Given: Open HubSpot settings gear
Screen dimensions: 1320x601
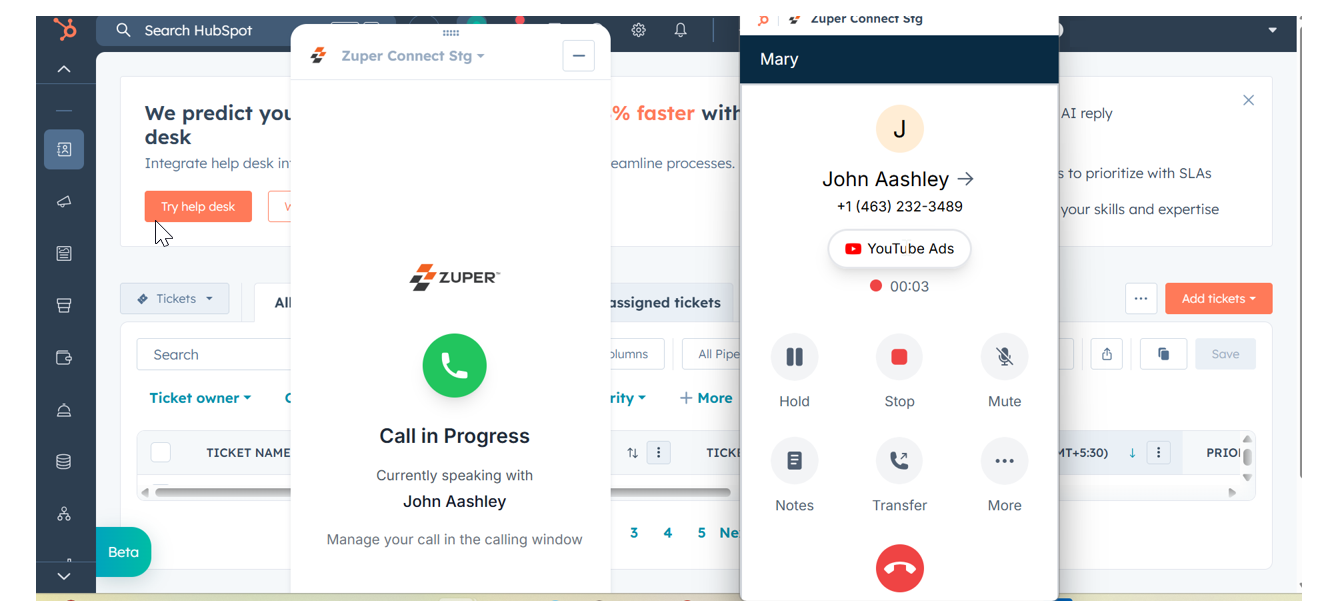Looking at the screenshot, I should pos(638,30).
